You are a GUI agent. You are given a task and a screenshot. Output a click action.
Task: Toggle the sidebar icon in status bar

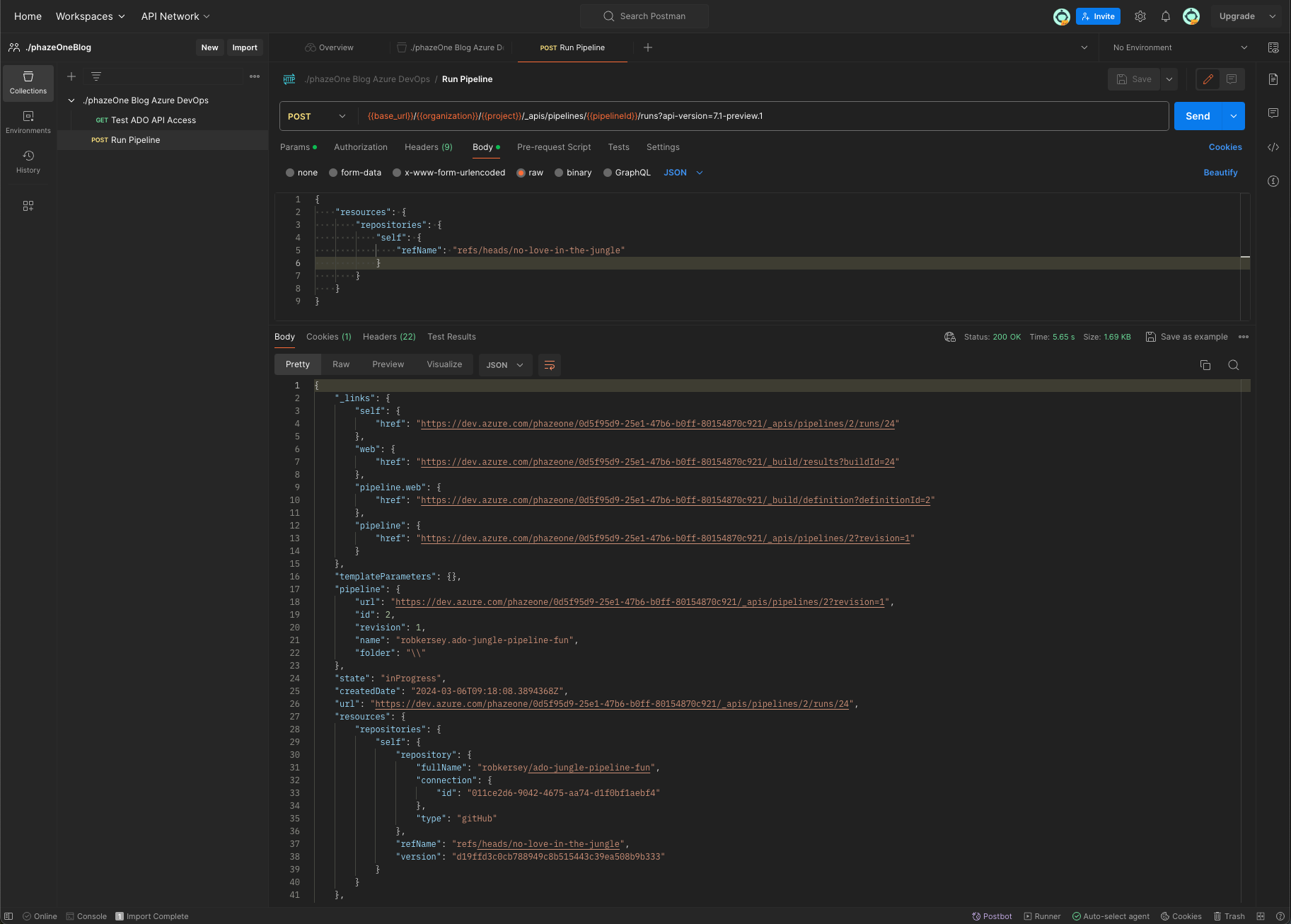(8, 916)
